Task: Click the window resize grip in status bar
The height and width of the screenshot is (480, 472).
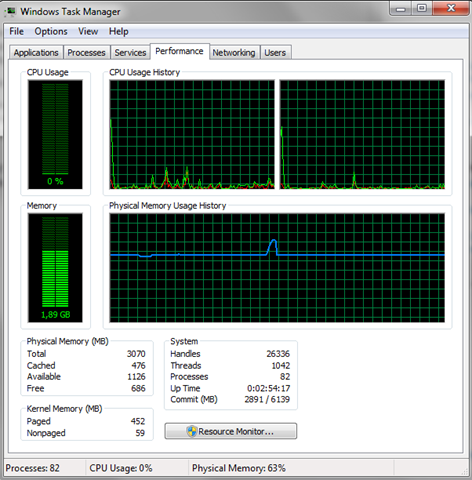Action: coord(464,471)
